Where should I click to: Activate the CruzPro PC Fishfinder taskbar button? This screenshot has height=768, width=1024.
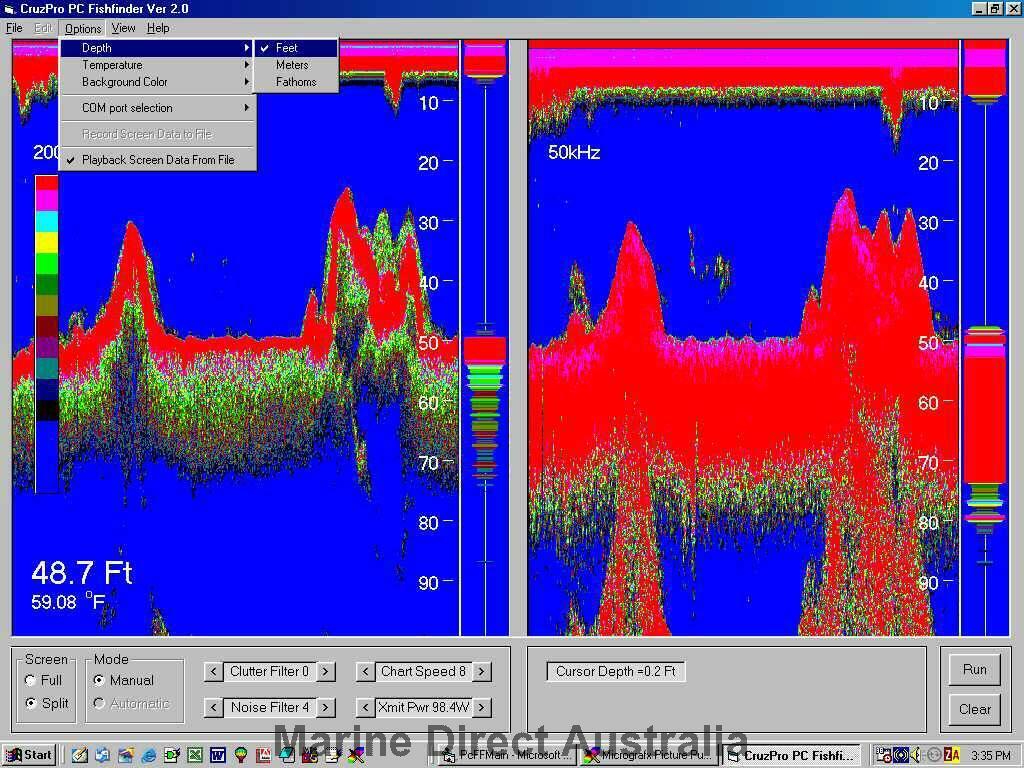pos(792,755)
